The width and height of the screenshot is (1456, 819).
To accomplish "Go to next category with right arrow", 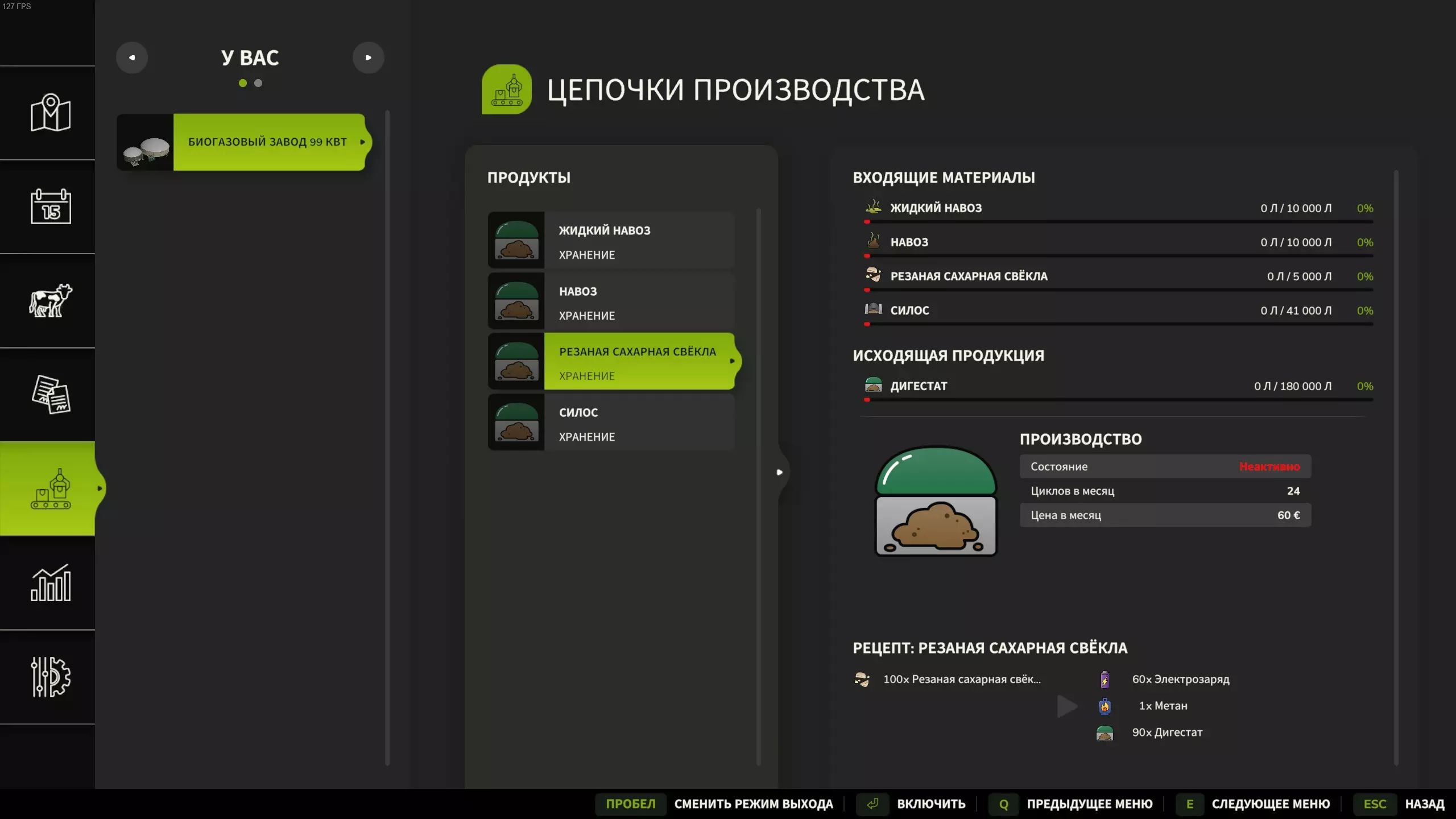I will (368, 57).
